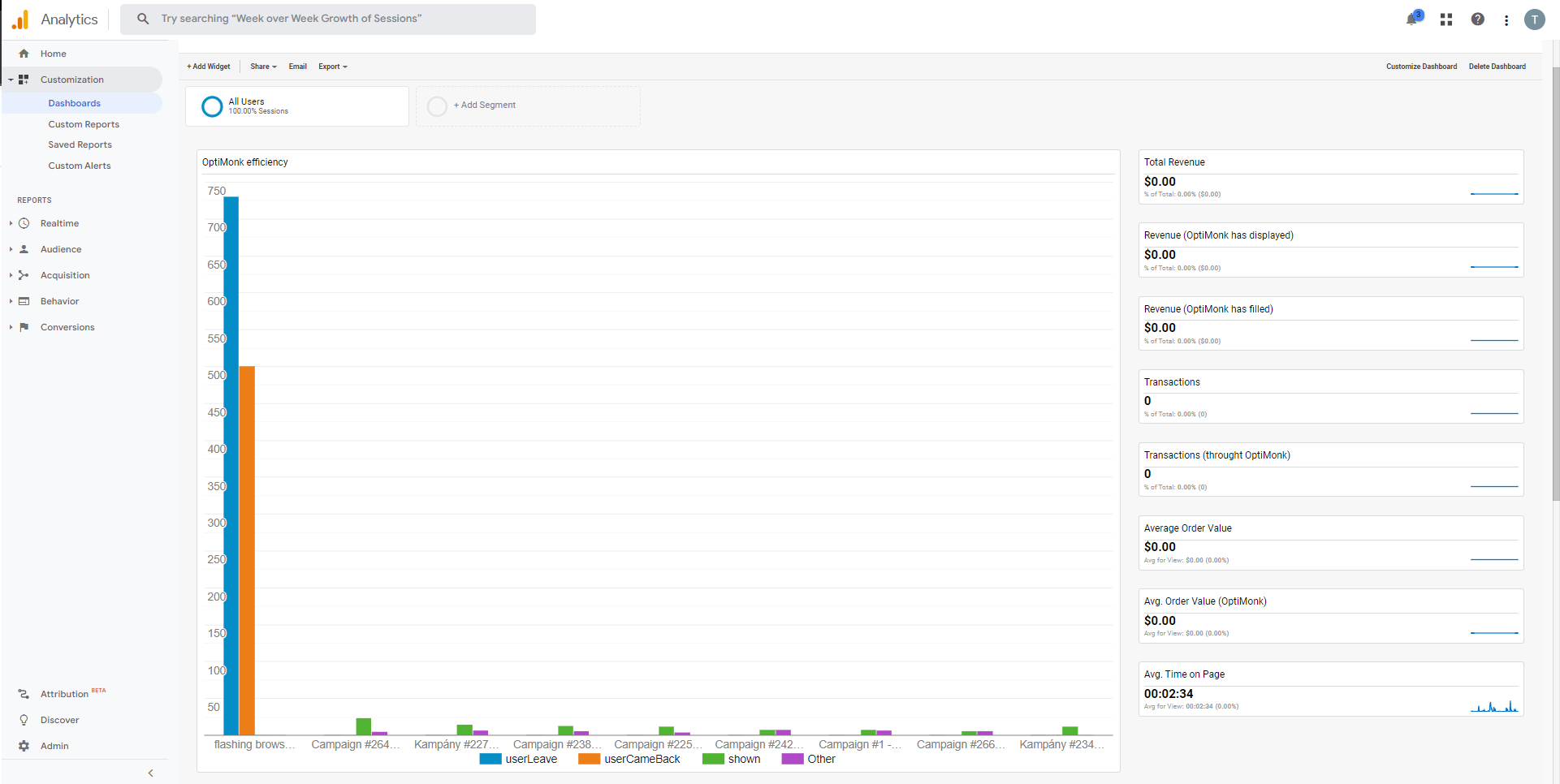1560x784 pixels.
Task: Expand the Acquisition reports arrow
Action: [11, 275]
